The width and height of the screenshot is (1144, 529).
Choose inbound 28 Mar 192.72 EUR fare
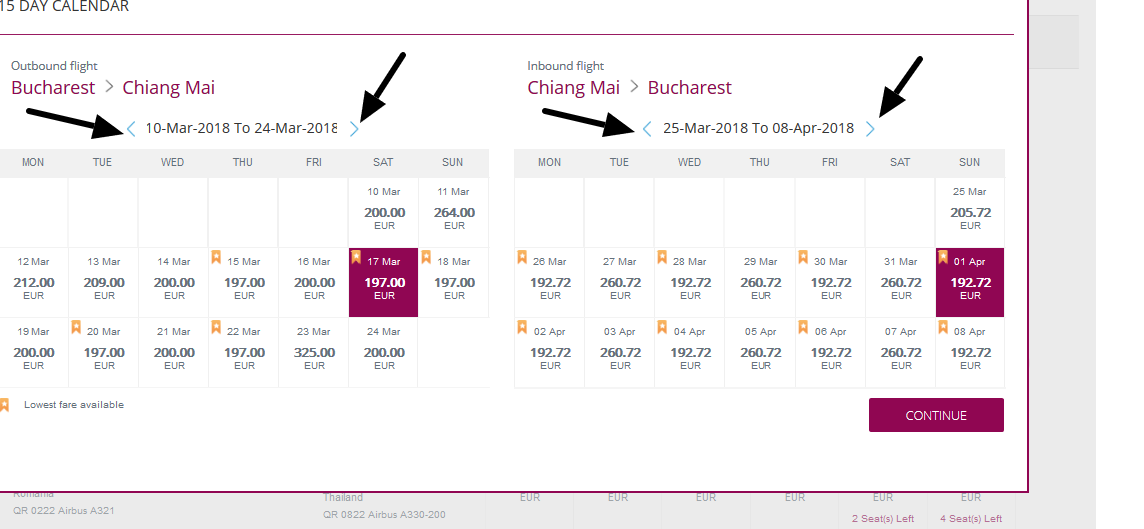(x=690, y=282)
